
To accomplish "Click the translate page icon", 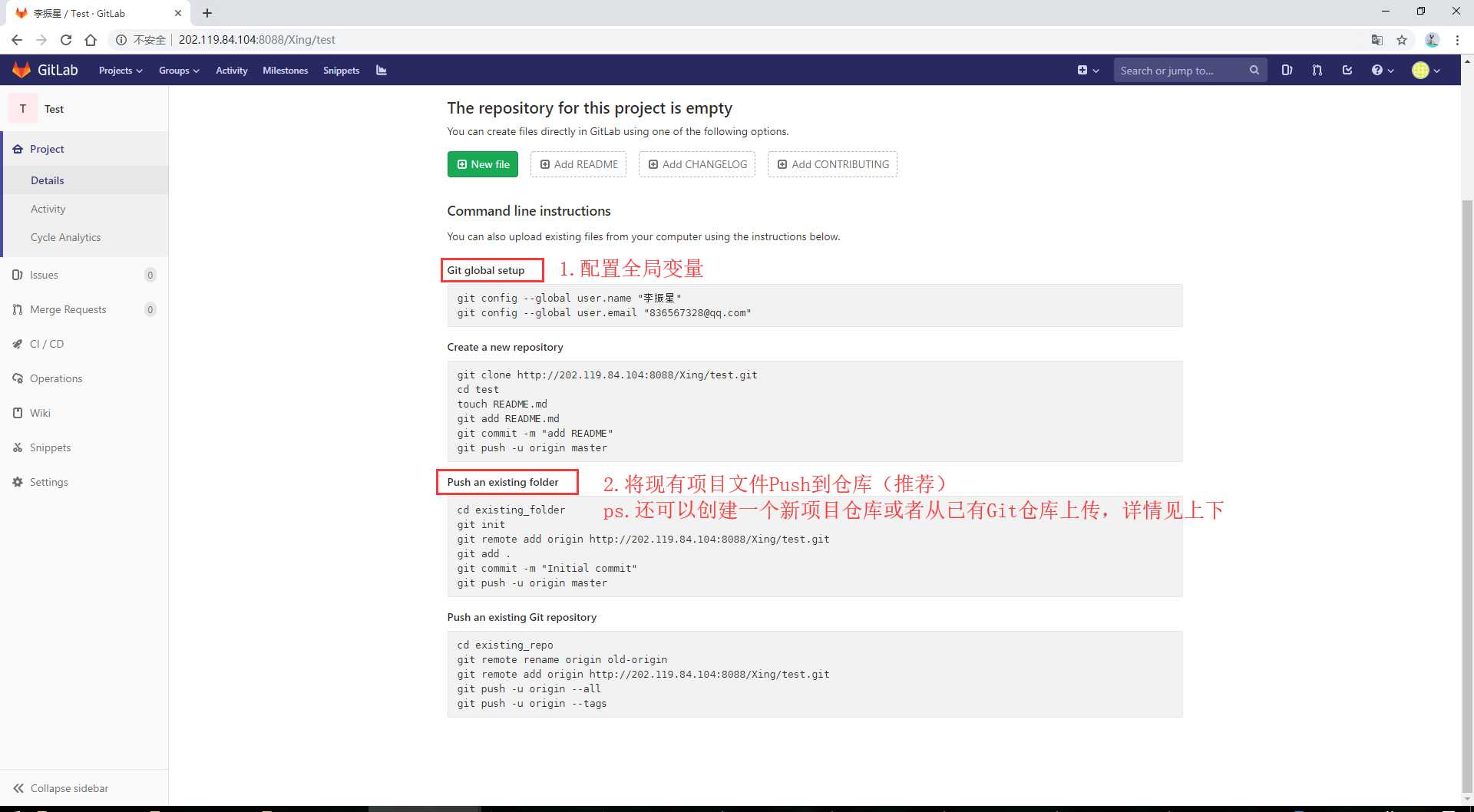I will (x=1377, y=40).
